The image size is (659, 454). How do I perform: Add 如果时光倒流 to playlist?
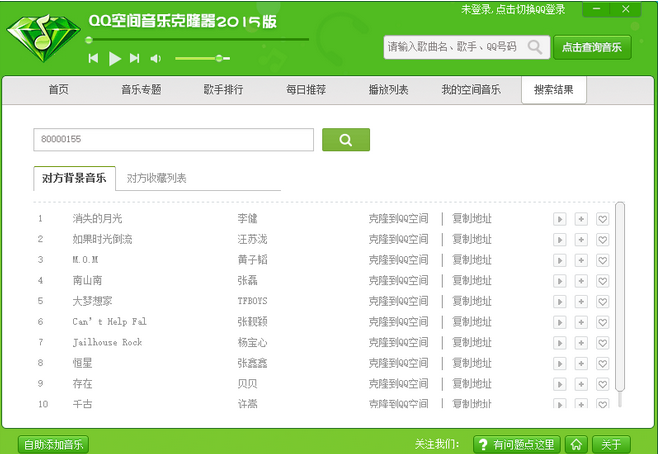(x=581, y=240)
